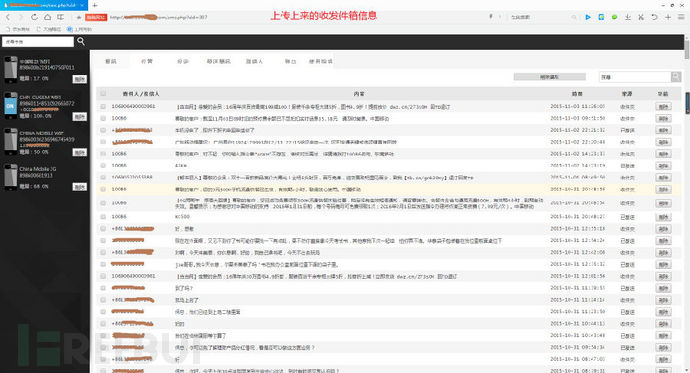Click the page vertical scrollbar thumb

click(x=686, y=48)
